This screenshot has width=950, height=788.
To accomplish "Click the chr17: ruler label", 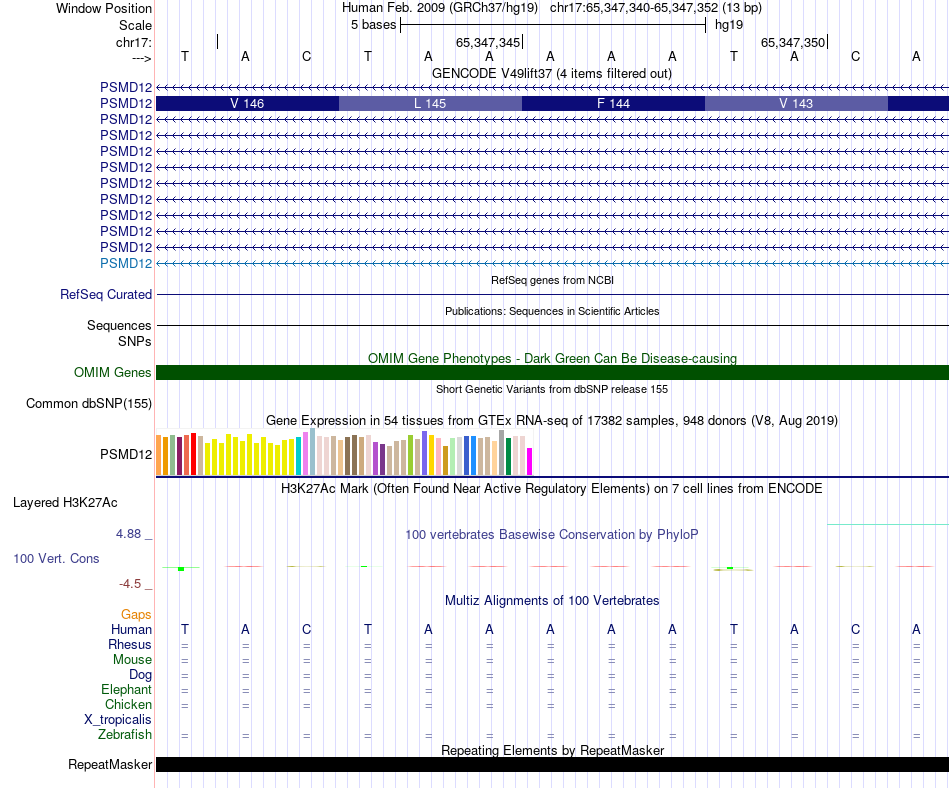I will (x=134, y=42).
